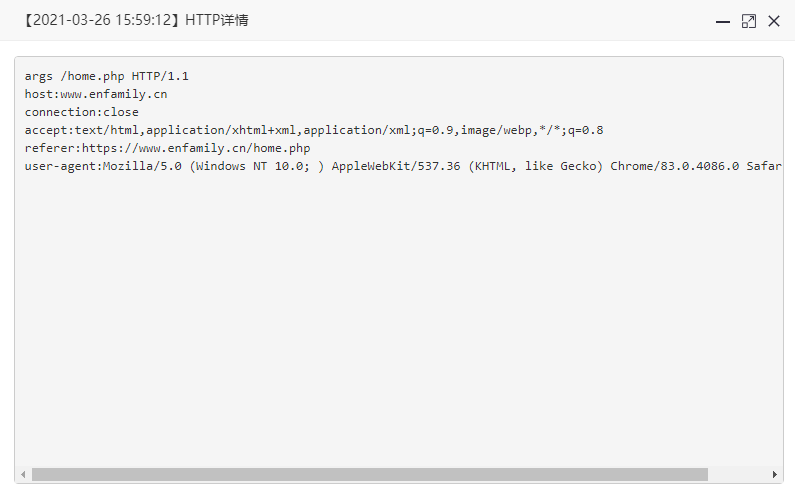Click the args /home.php HTTP/1.1 line
Image resolution: width=795 pixels, height=496 pixels.
(106, 76)
